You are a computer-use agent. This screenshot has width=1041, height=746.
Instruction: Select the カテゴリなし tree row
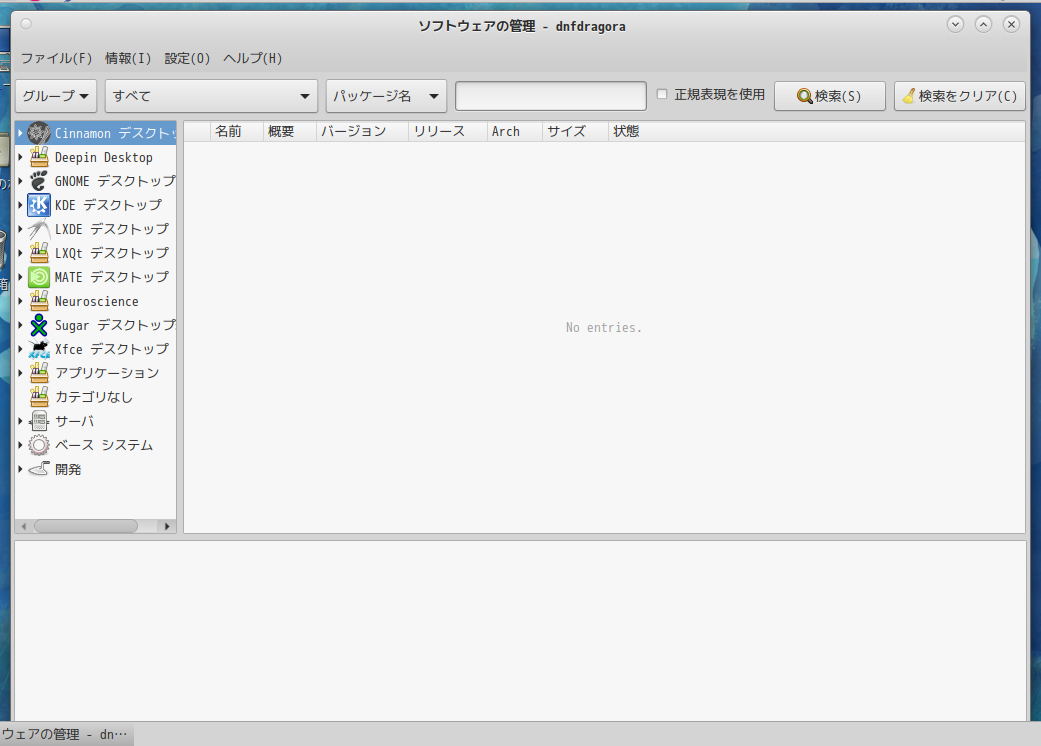tap(96, 397)
